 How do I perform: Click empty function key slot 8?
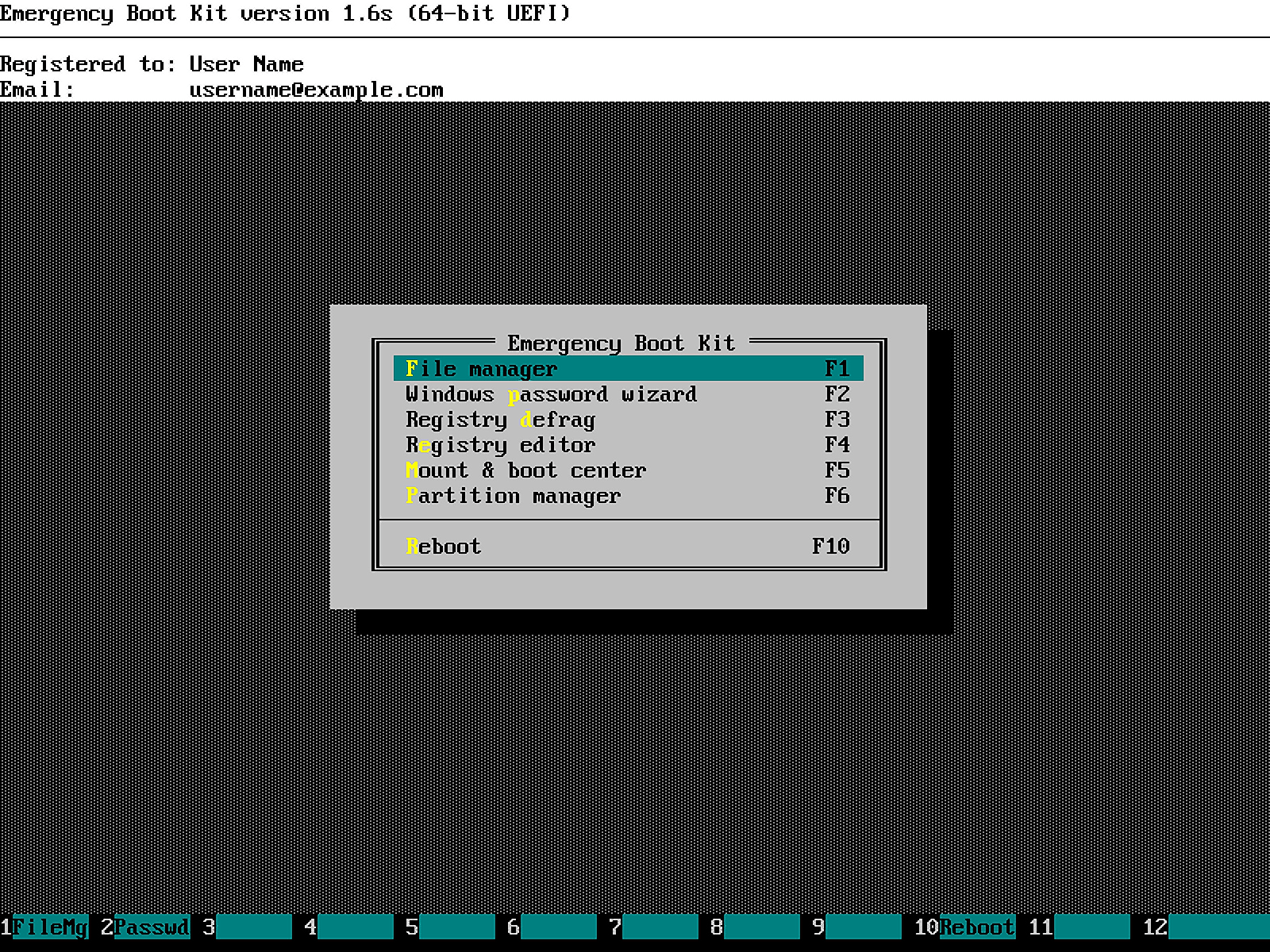click(x=756, y=927)
